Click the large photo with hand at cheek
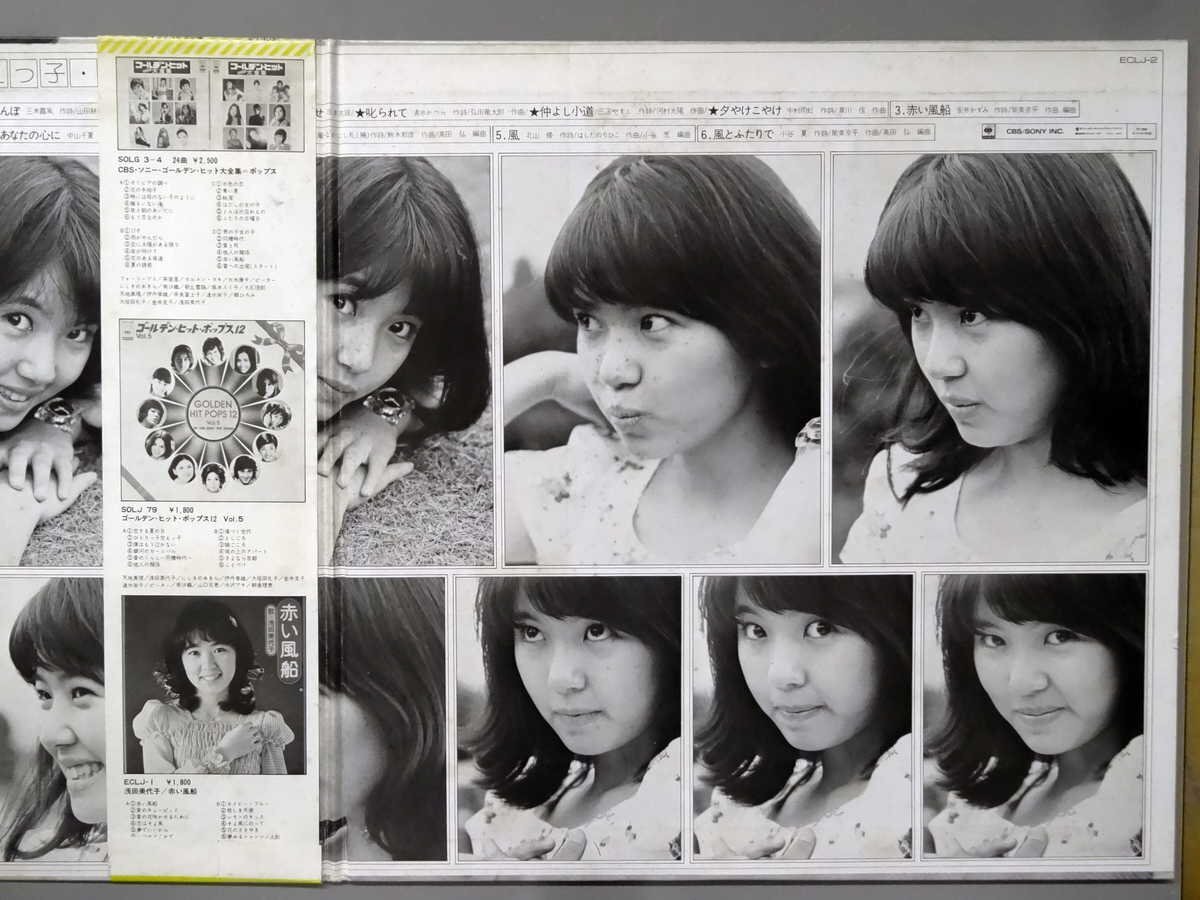 pyautogui.click(x=662, y=360)
